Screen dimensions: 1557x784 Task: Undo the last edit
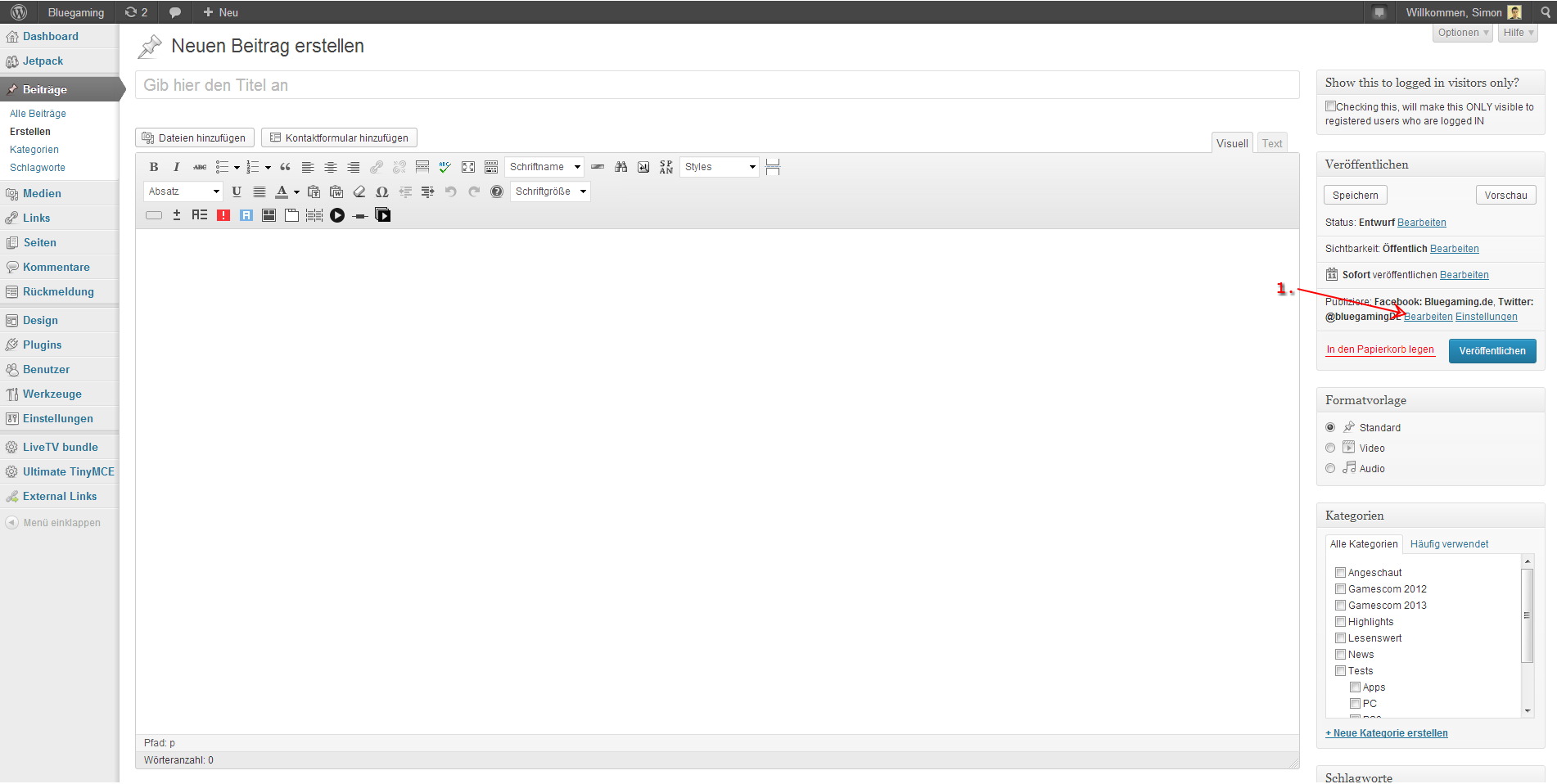coord(451,191)
